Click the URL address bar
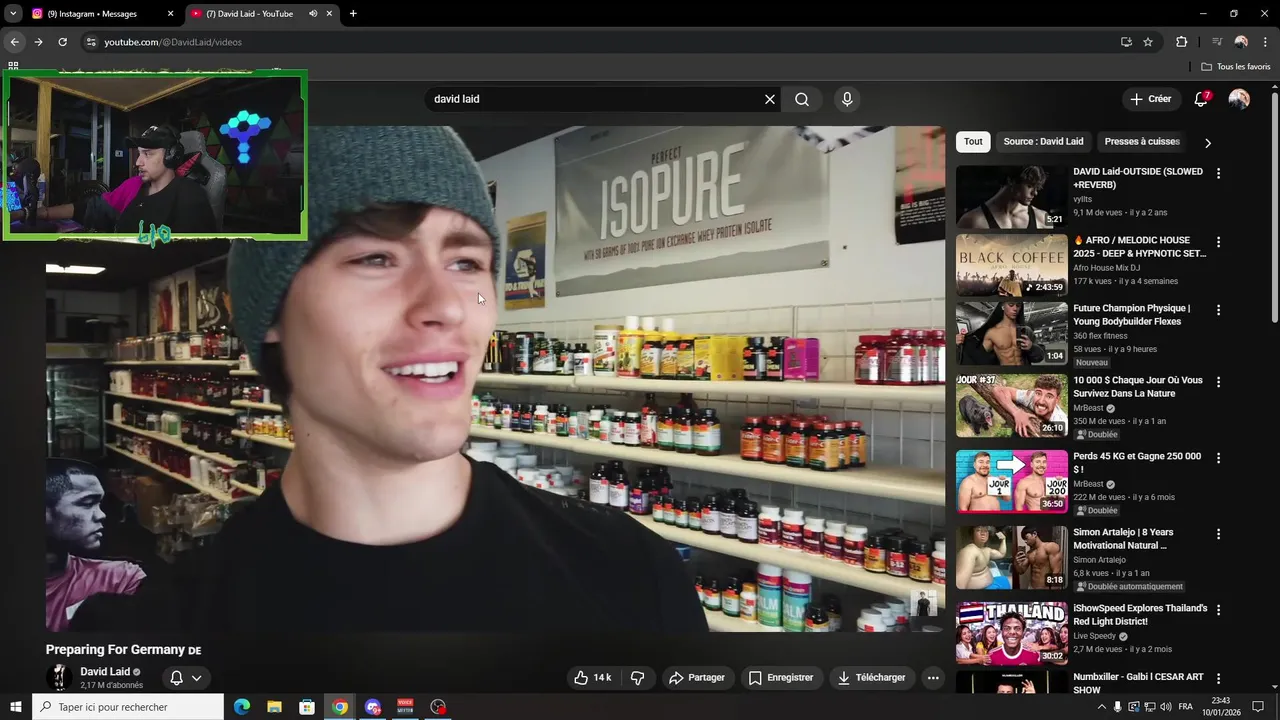Viewport: 1280px width, 720px height. pos(600,42)
